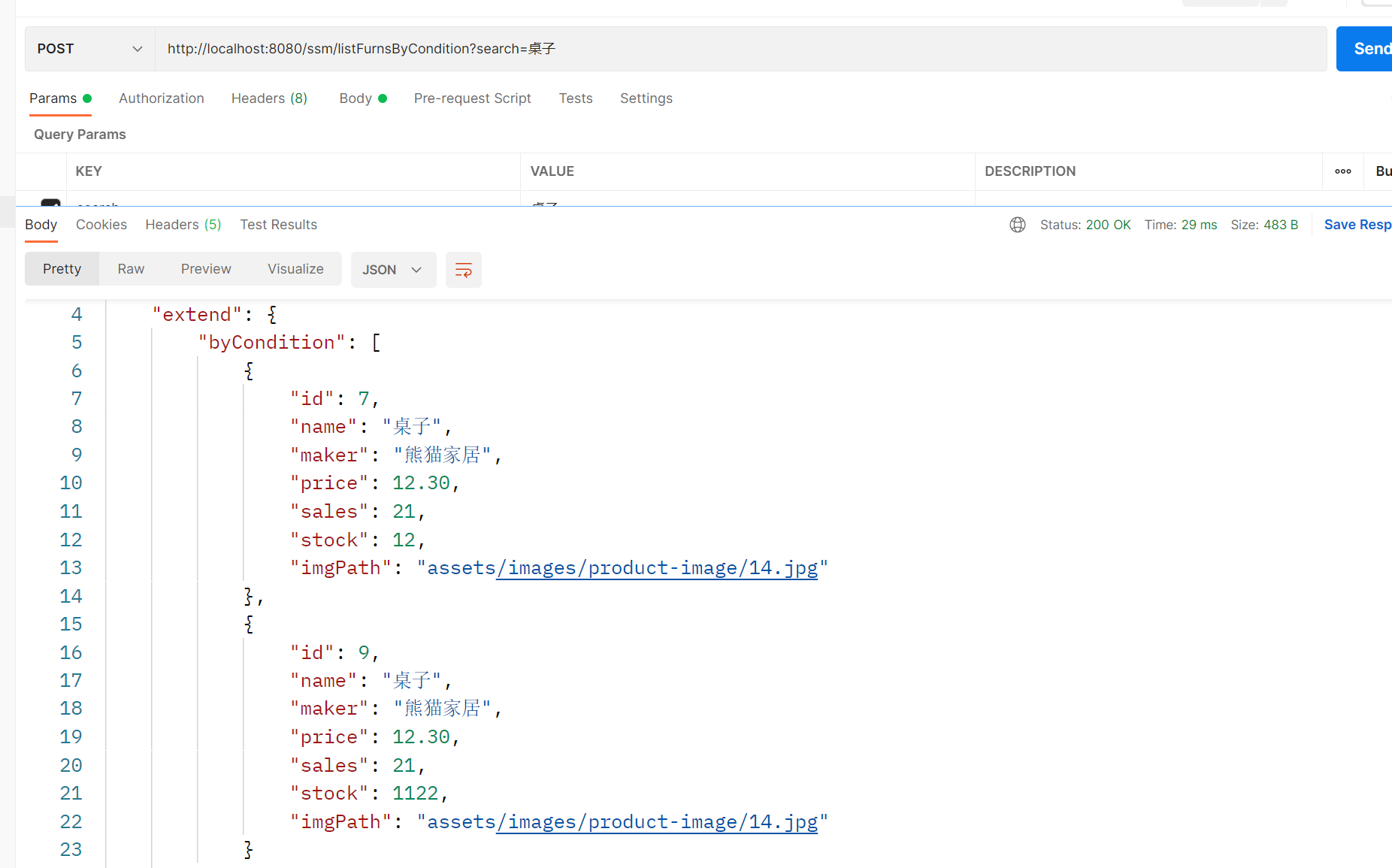The width and height of the screenshot is (1392, 868).
Task: Open response Cookies tab
Action: click(x=101, y=225)
